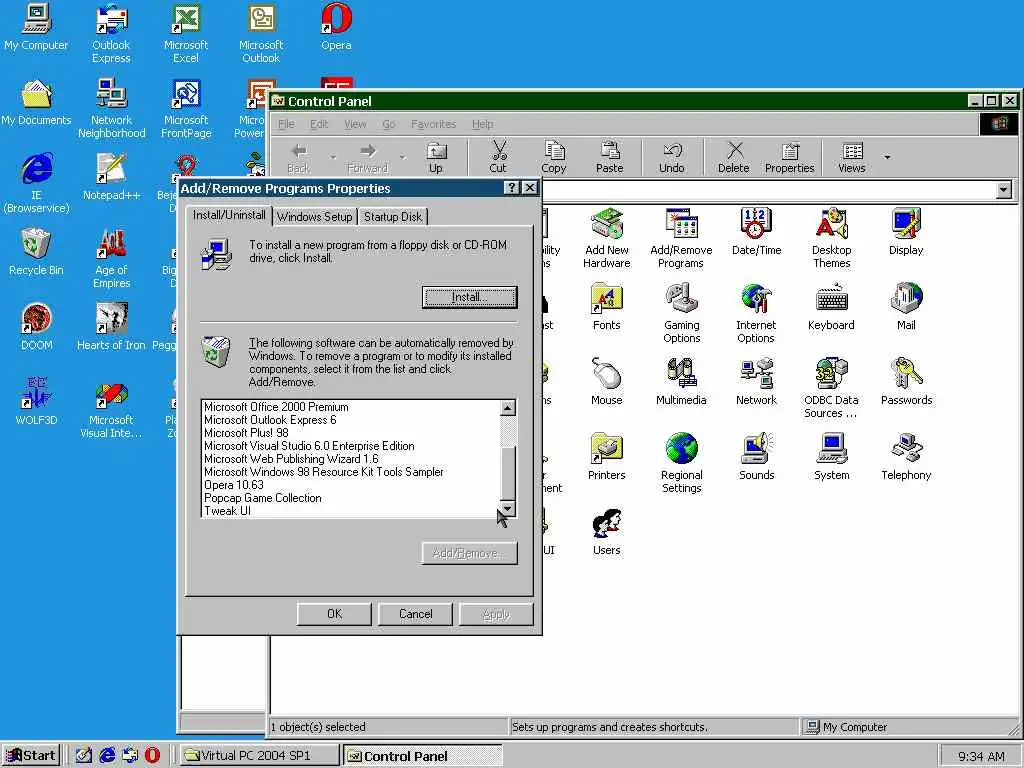Open the Printers folder icon

point(607,456)
